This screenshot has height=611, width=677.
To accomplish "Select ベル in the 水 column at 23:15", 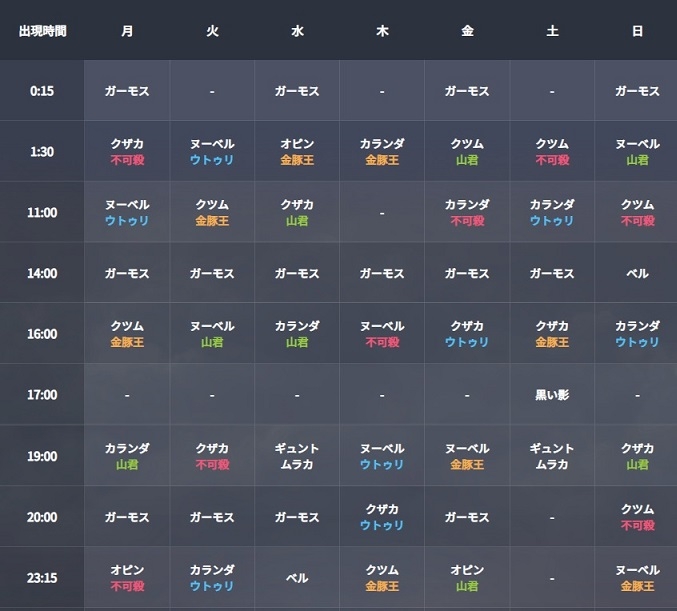I will coord(297,578).
